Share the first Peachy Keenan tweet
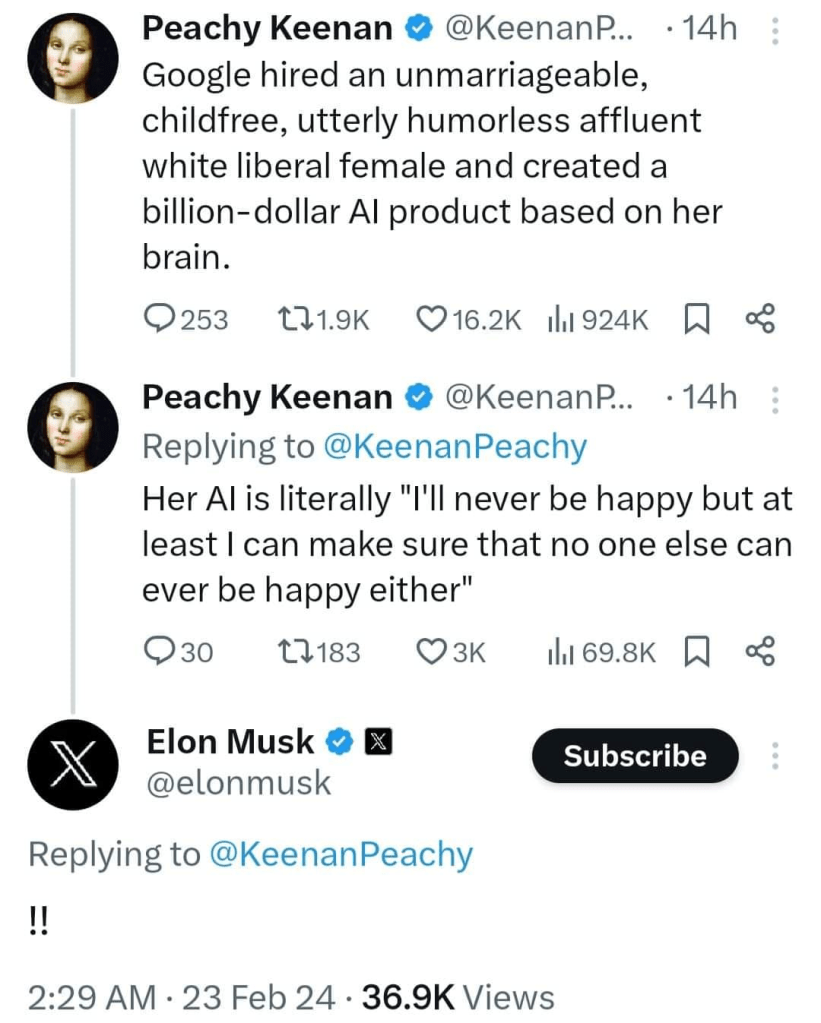The width and height of the screenshot is (821, 1023). 760,319
